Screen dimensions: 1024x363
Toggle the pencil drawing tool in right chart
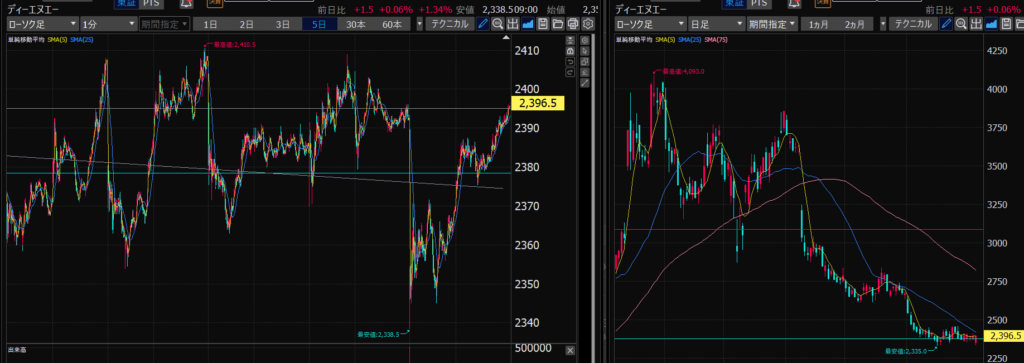click(946, 24)
